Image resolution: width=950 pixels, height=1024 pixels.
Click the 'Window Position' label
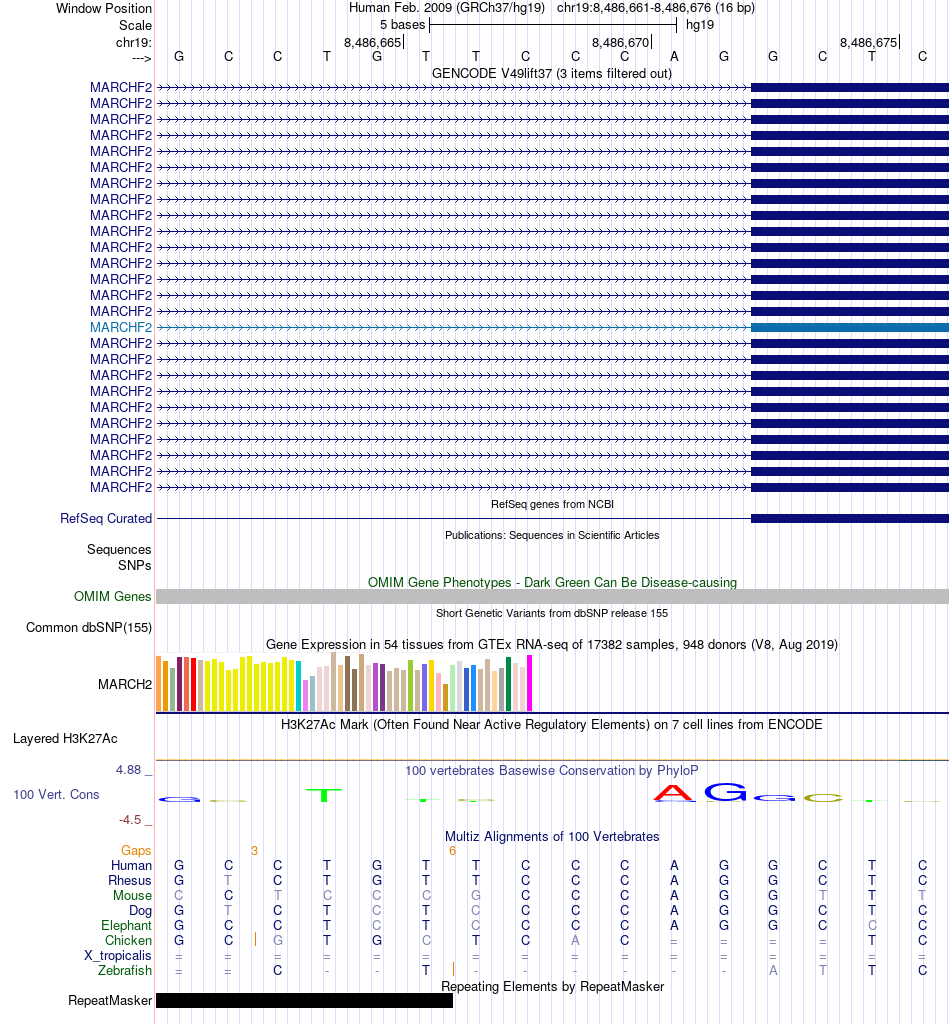pyautogui.click(x=104, y=8)
